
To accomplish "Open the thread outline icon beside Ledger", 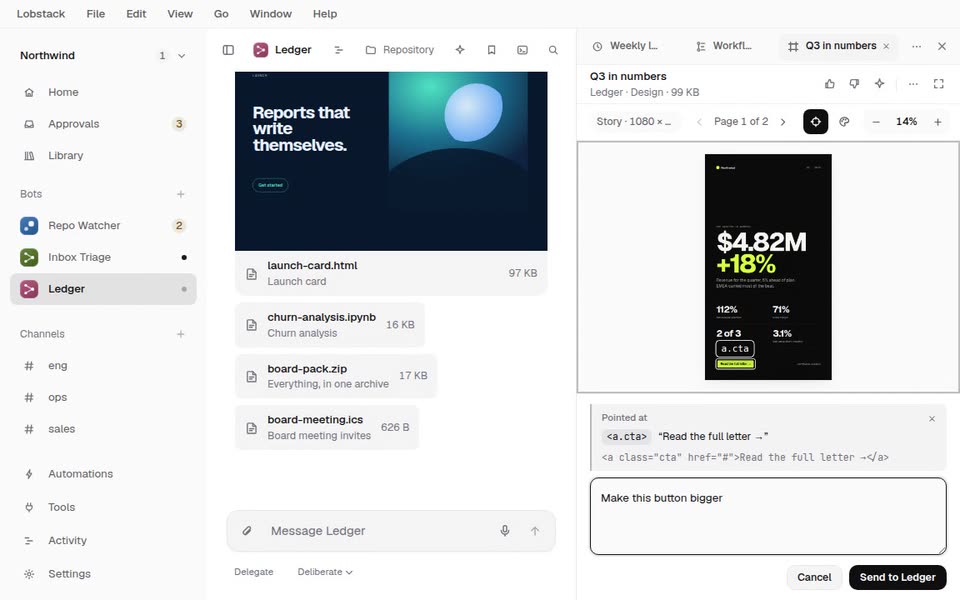I will [x=339, y=50].
